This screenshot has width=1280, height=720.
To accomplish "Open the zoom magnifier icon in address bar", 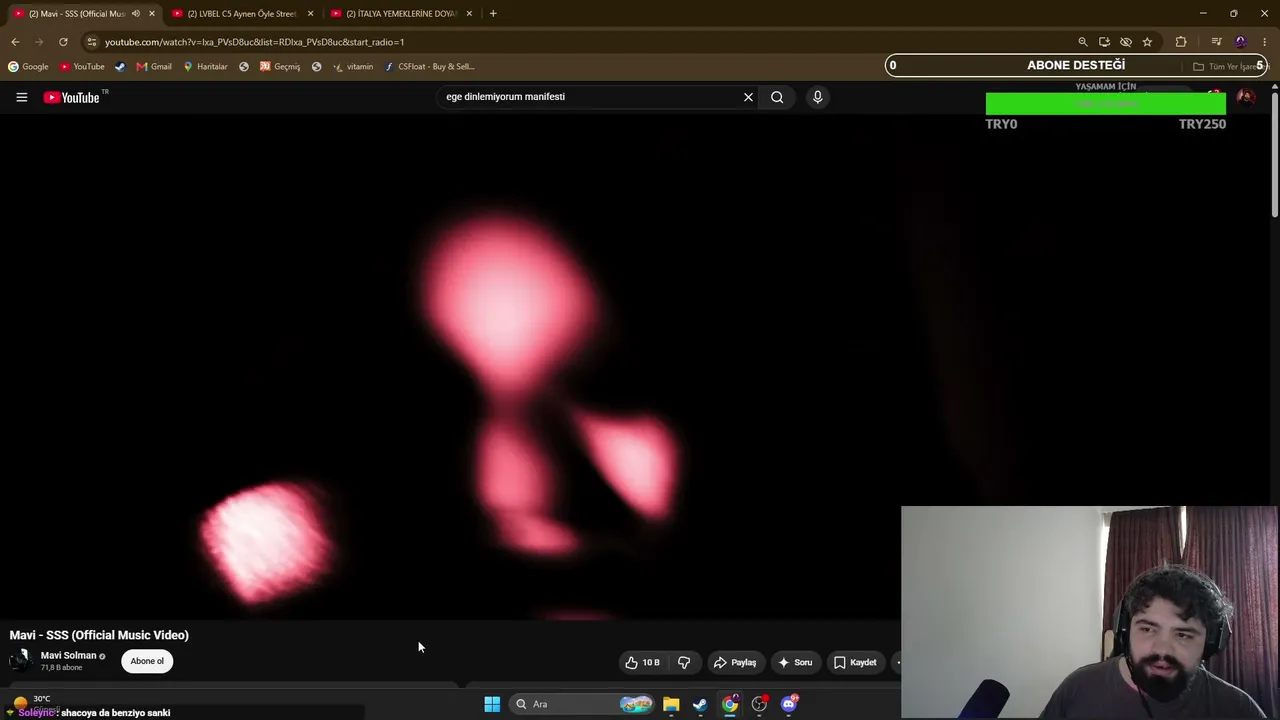I will pyautogui.click(x=1082, y=42).
